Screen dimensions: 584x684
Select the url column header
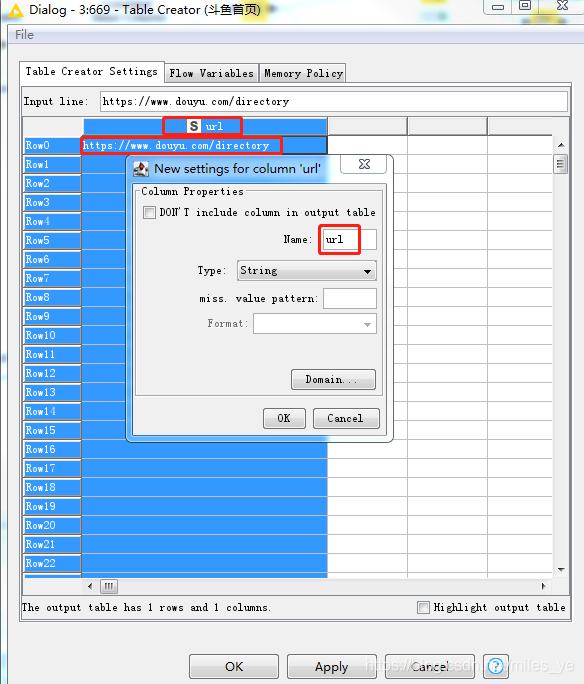click(x=205, y=127)
